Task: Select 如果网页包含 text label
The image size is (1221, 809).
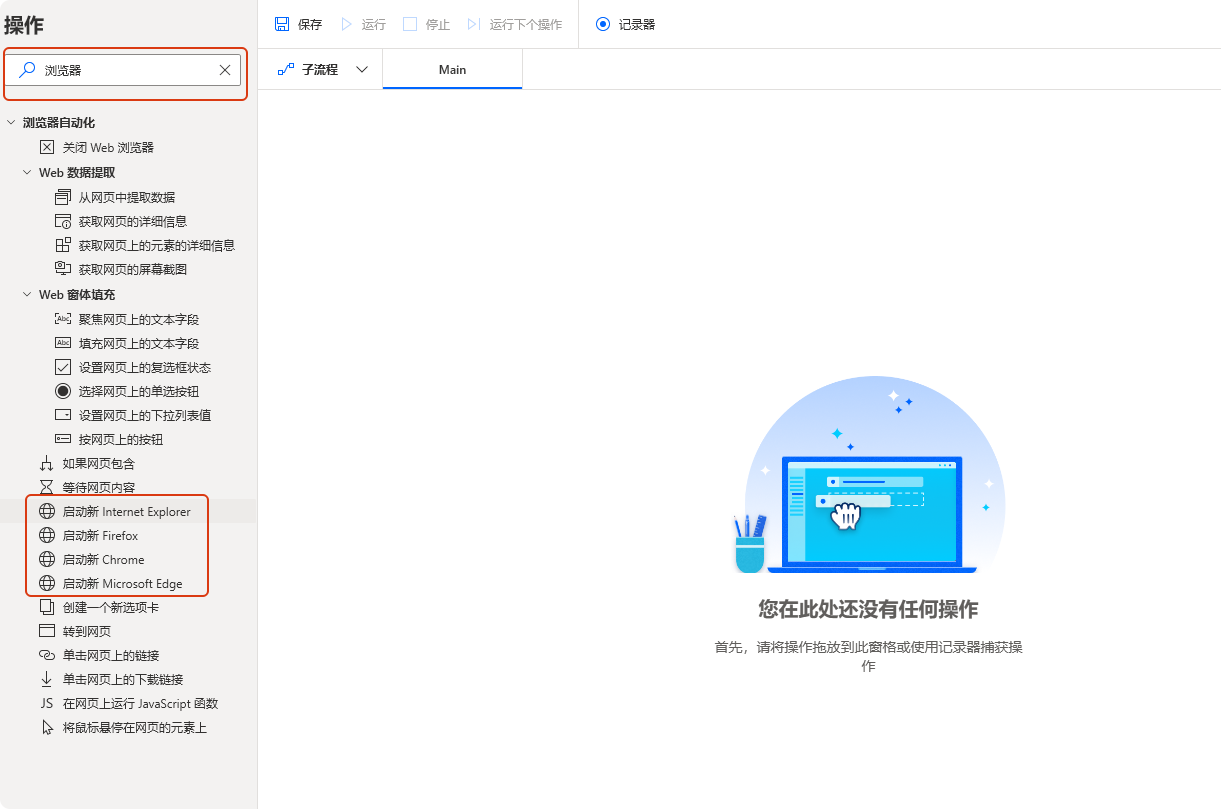Action: 99,464
